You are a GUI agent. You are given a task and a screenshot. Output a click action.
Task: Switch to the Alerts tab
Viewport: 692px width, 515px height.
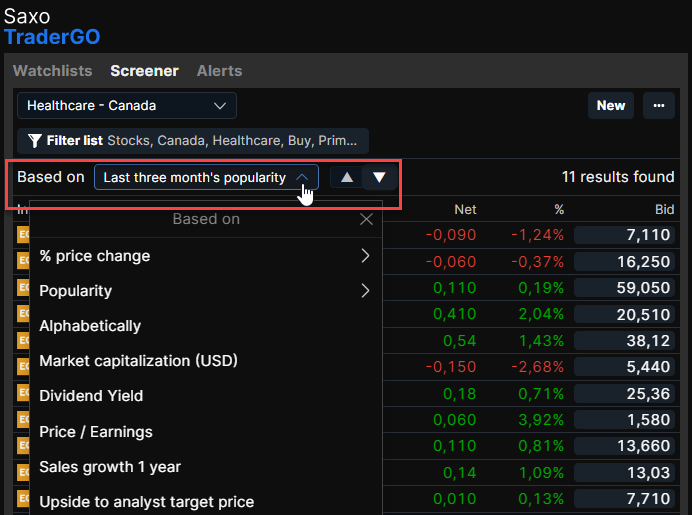click(x=219, y=71)
